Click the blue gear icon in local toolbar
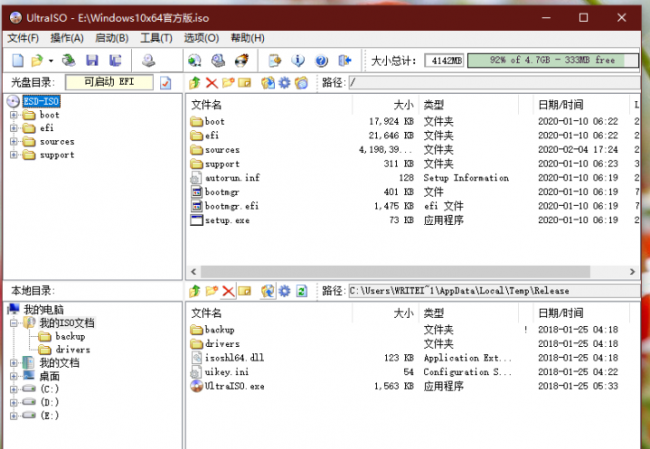Screen dimensions: 650x449 tap(284, 291)
